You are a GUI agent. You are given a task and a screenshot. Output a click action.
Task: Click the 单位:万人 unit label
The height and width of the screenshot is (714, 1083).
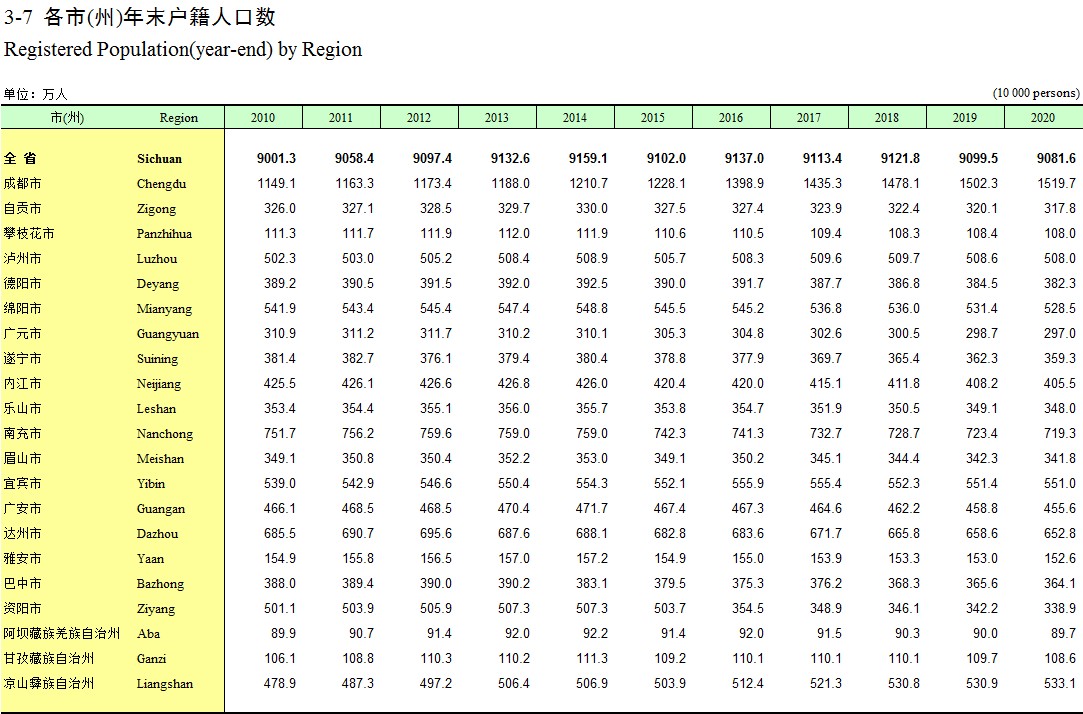click(x=35, y=94)
